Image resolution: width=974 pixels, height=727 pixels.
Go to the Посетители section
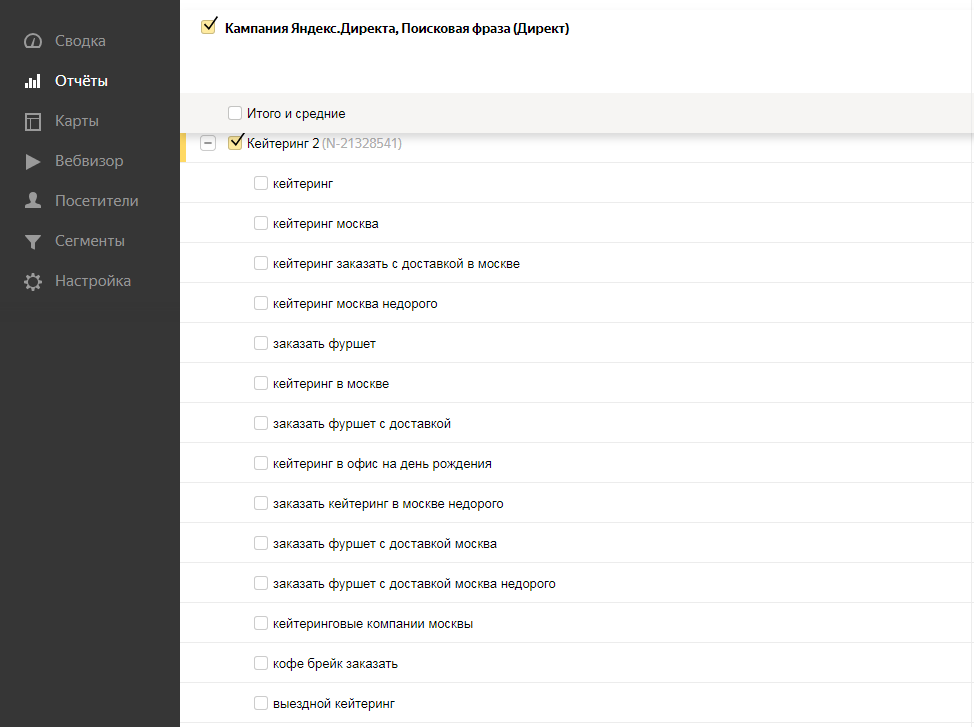point(96,201)
